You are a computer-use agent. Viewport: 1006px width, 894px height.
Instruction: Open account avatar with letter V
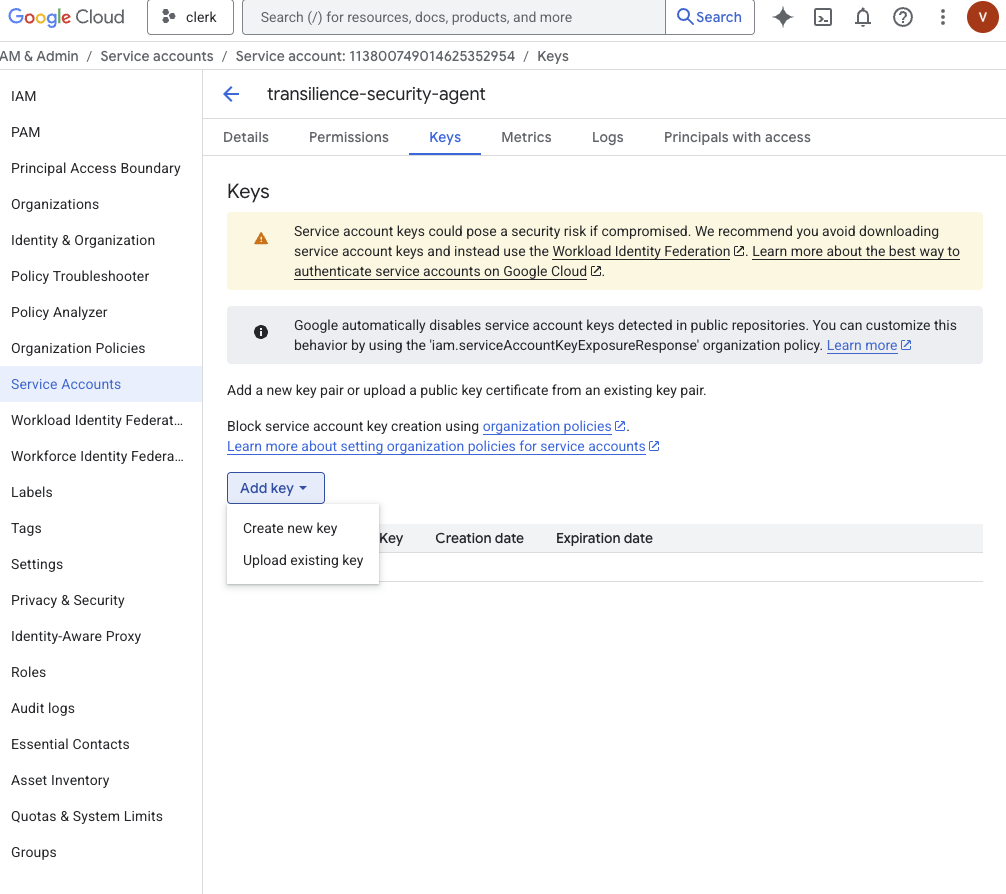click(982, 17)
